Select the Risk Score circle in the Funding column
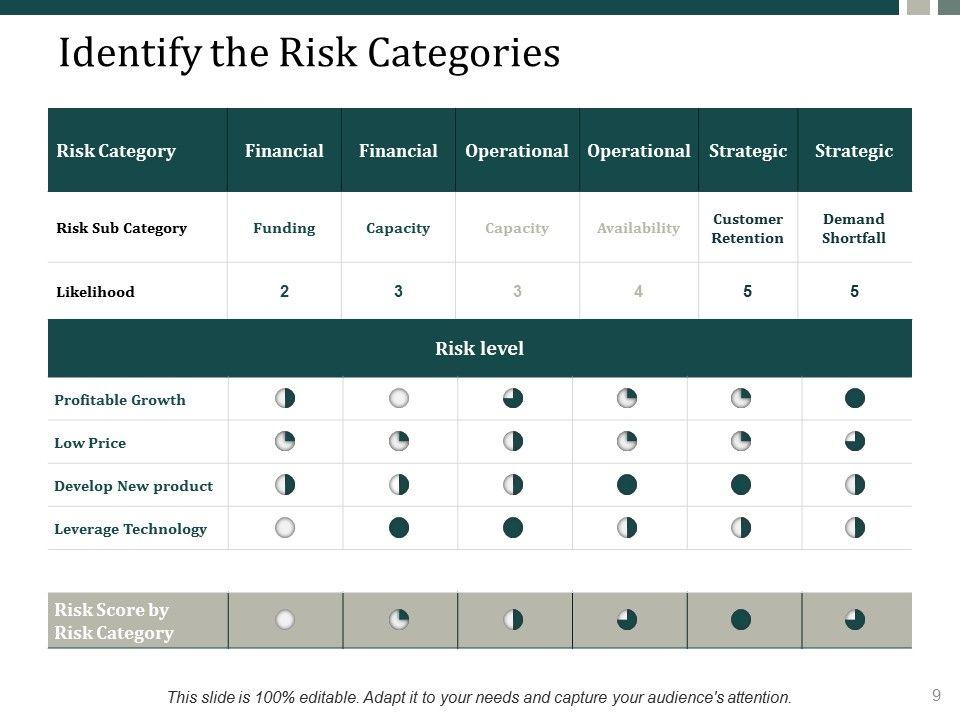The height and width of the screenshot is (720, 960). (x=285, y=620)
